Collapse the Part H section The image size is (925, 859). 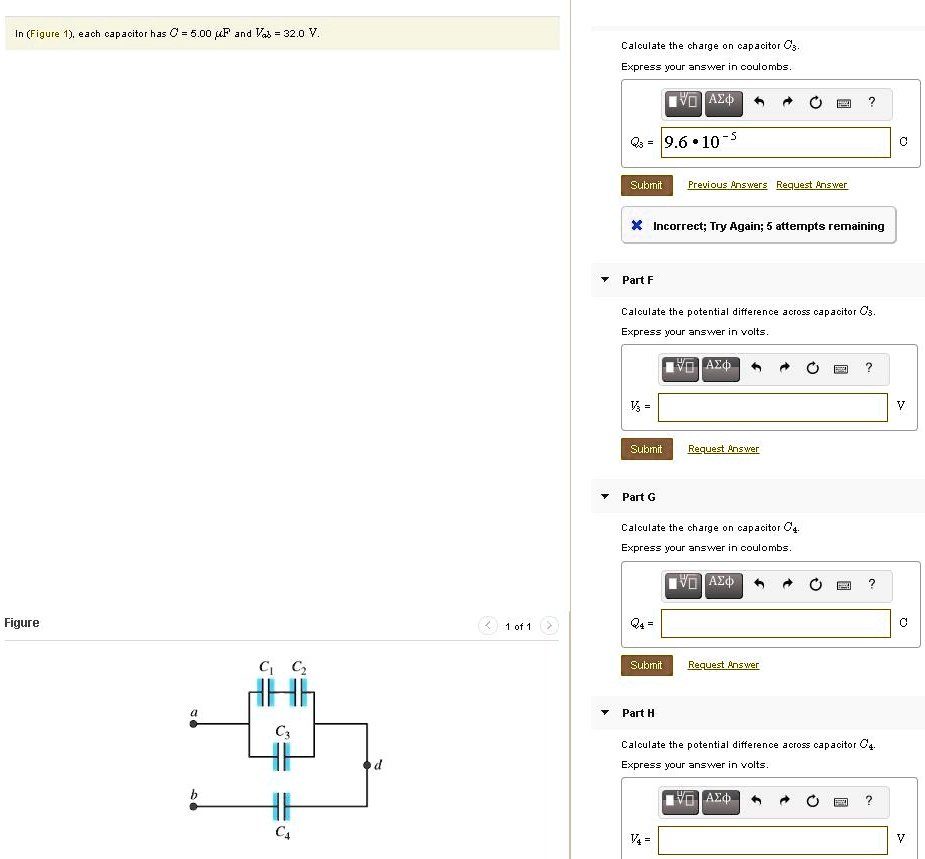click(604, 713)
